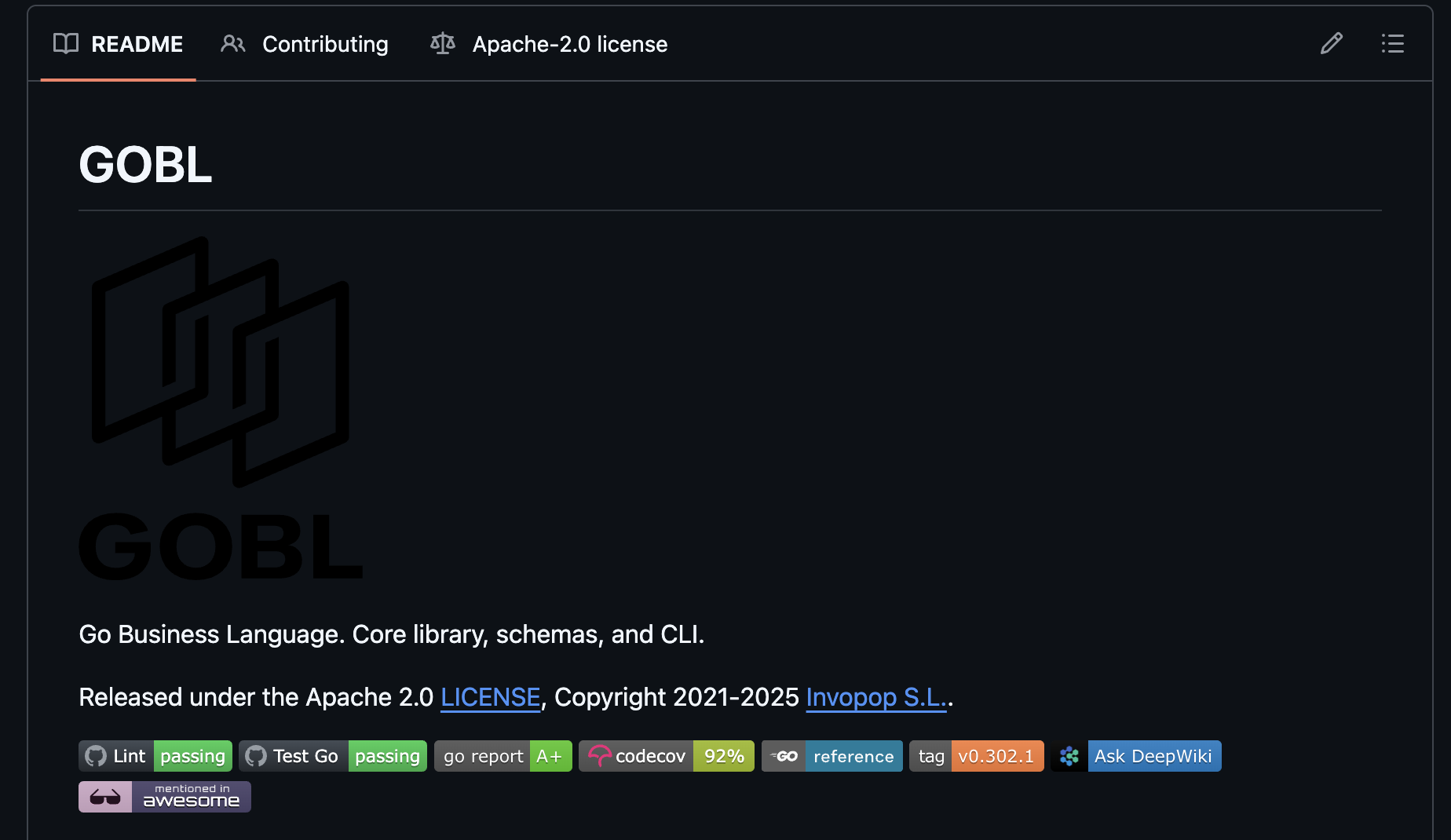Click the Go gopher icon on the reference badge
The width and height of the screenshot is (1451, 840).
point(784,756)
